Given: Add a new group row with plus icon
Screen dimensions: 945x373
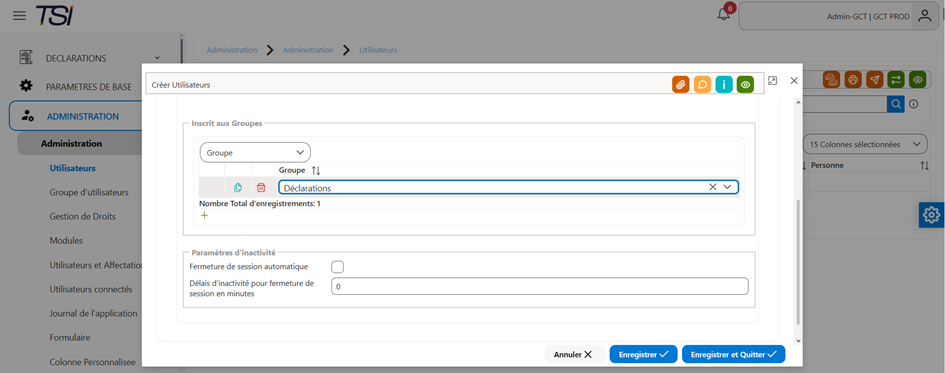Looking at the screenshot, I should click(x=204, y=215).
